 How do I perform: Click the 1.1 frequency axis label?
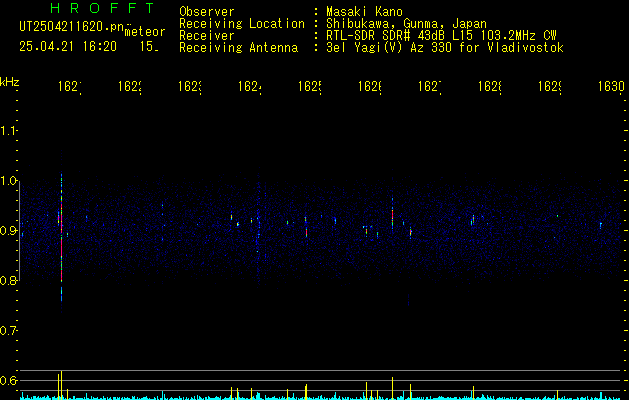tap(8, 131)
